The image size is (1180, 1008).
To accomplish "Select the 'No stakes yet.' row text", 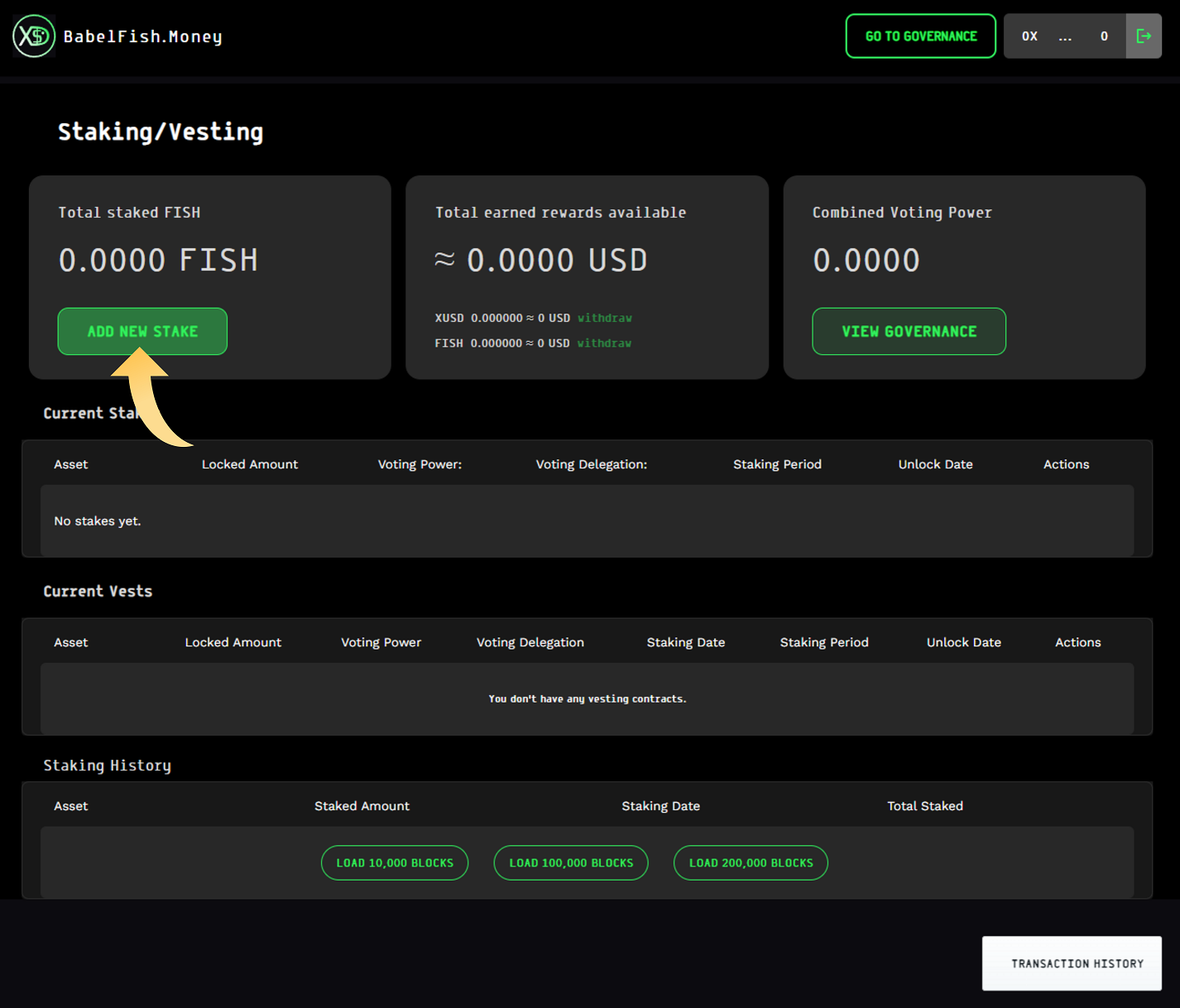I will click(x=98, y=521).
